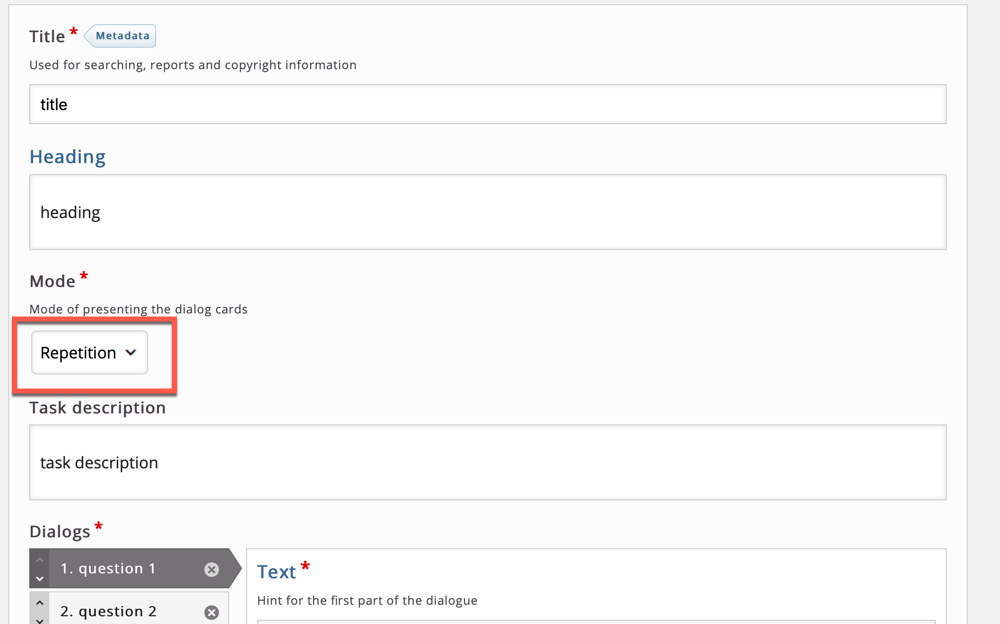Move question 2 down with lower arrow
This screenshot has height=624, width=1000.
(x=40, y=620)
